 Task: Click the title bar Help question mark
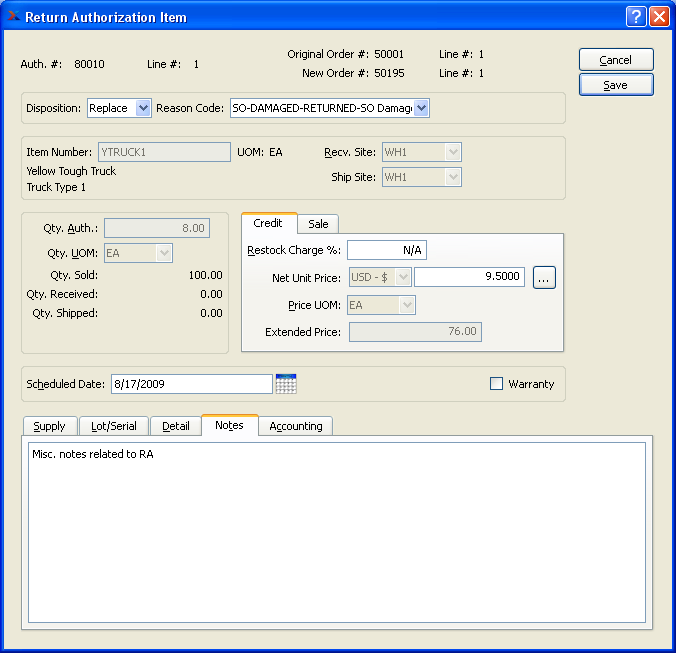click(636, 17)
